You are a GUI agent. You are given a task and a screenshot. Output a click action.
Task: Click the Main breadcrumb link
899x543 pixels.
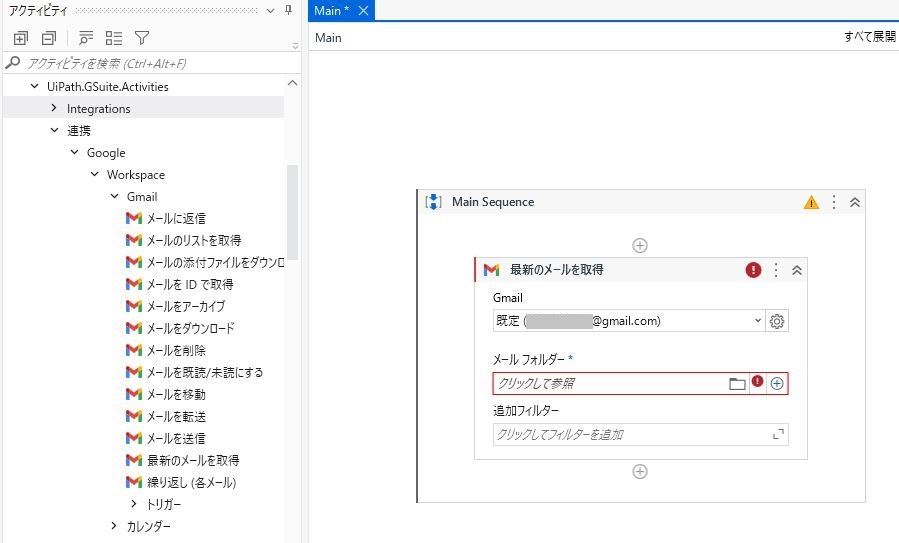click(328, 38)
